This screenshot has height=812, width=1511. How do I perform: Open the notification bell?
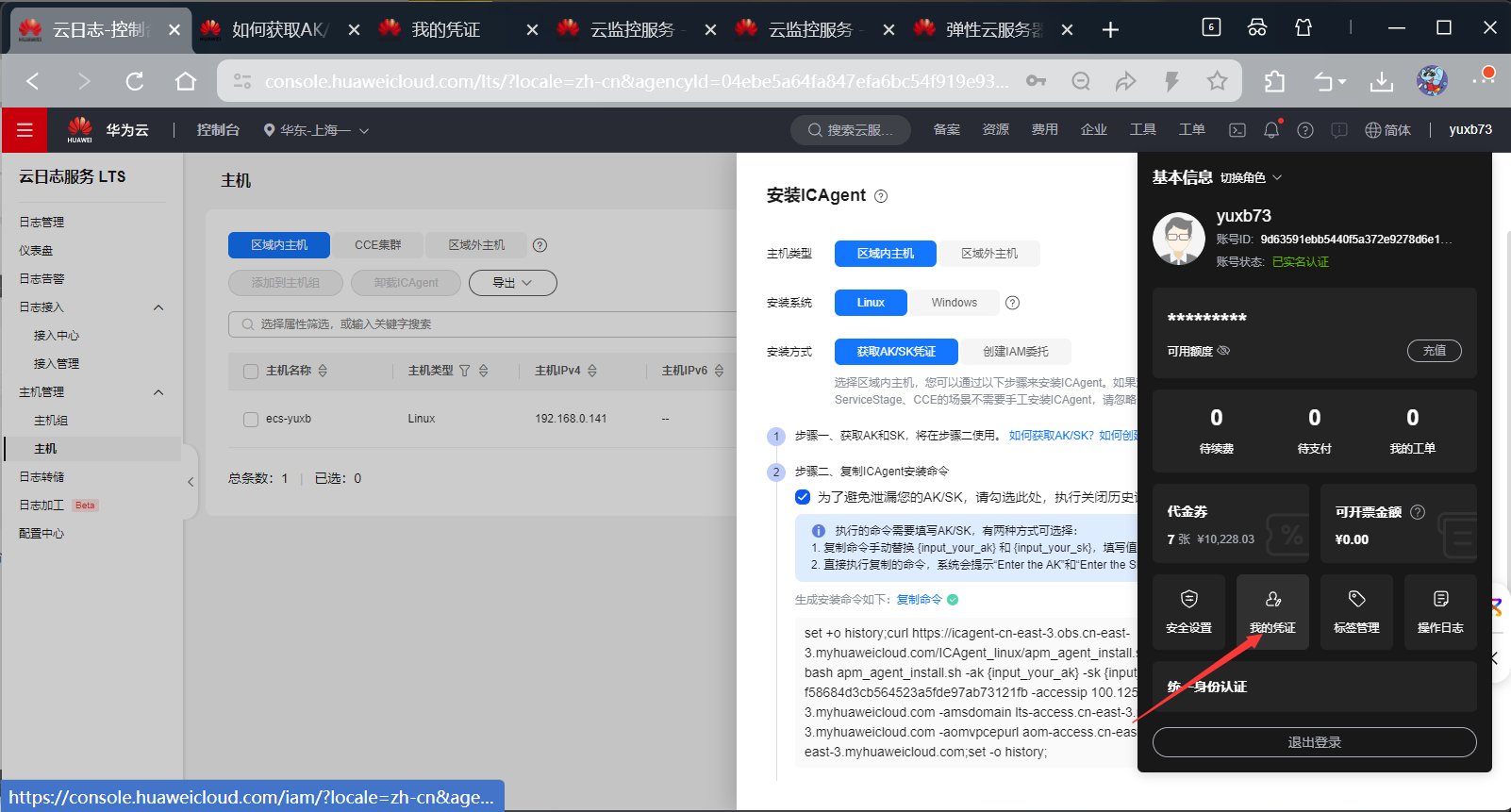click(x=1271, y=130)
